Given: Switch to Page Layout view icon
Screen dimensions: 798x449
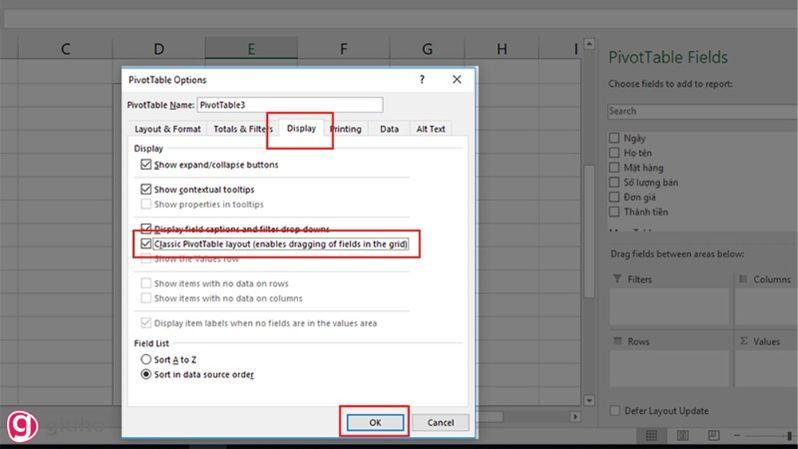Looking at the screenshot, I should [682, 435].
